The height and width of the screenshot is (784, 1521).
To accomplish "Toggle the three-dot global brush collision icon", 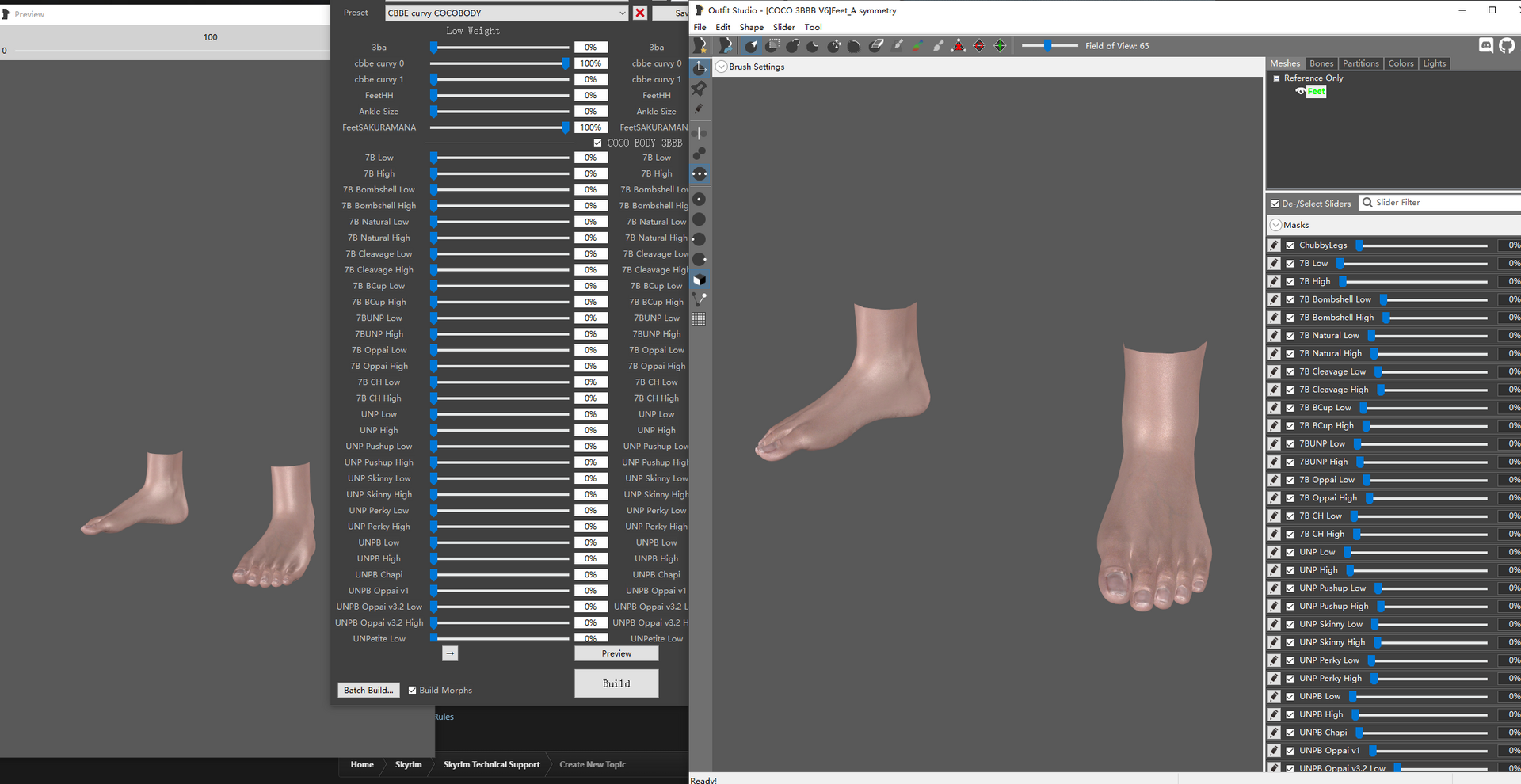I will (x=700, y=173).
